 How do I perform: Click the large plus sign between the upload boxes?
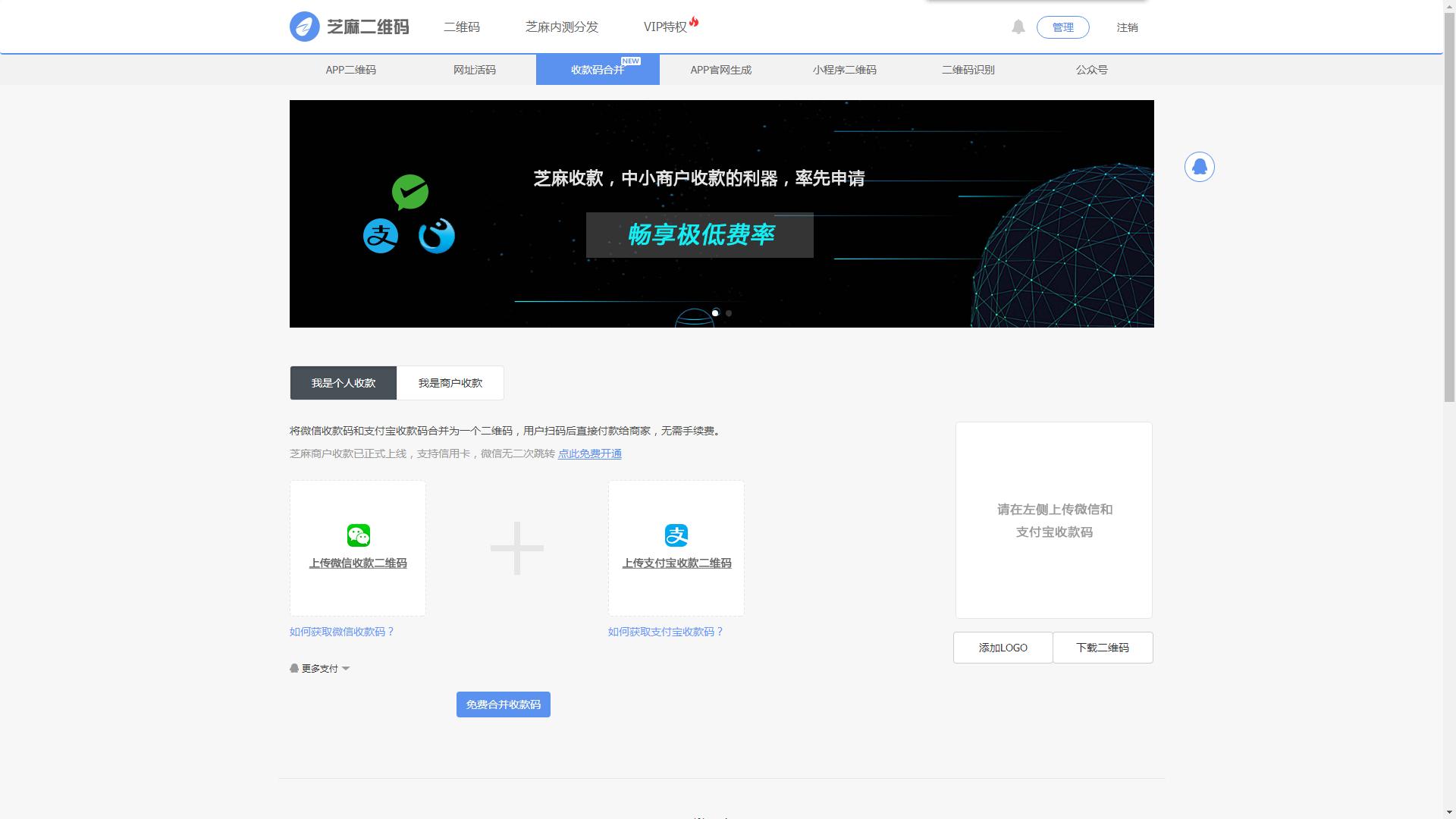coord(517,548)
